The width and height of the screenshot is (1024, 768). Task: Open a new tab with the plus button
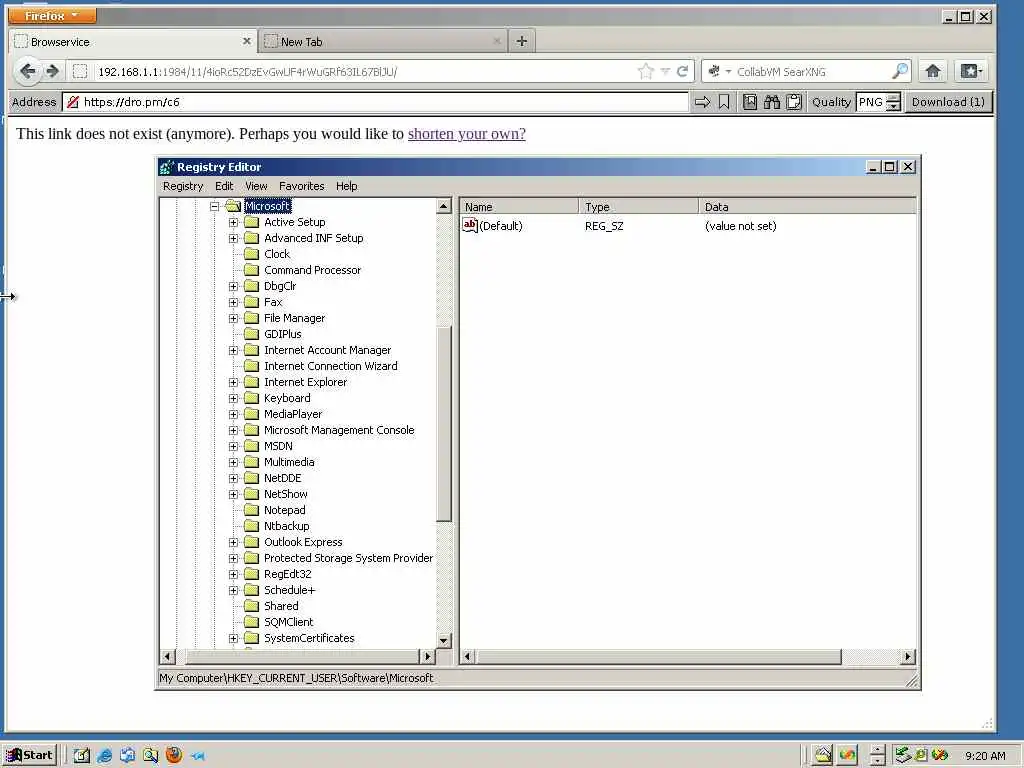pos(521,41)
